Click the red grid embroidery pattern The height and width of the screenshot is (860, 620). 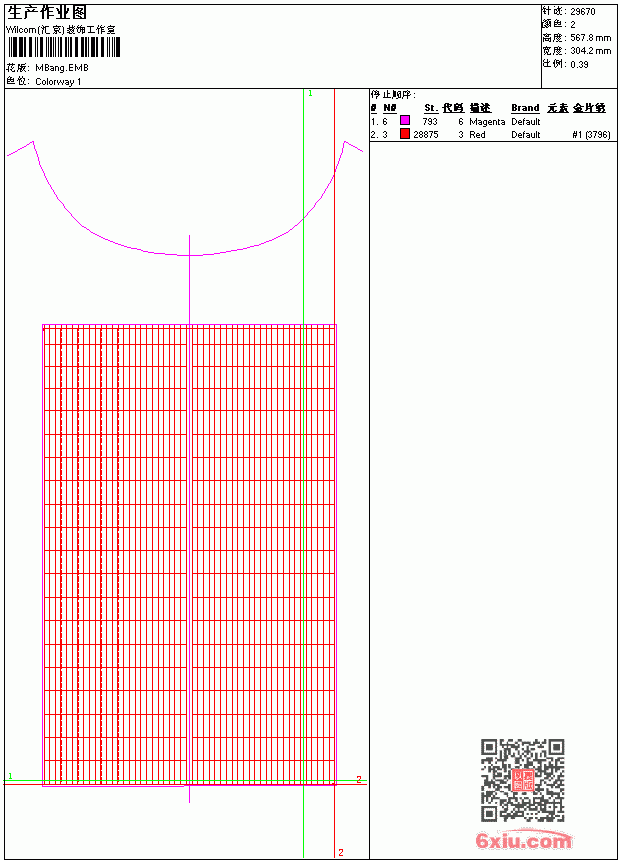[189, 555]
